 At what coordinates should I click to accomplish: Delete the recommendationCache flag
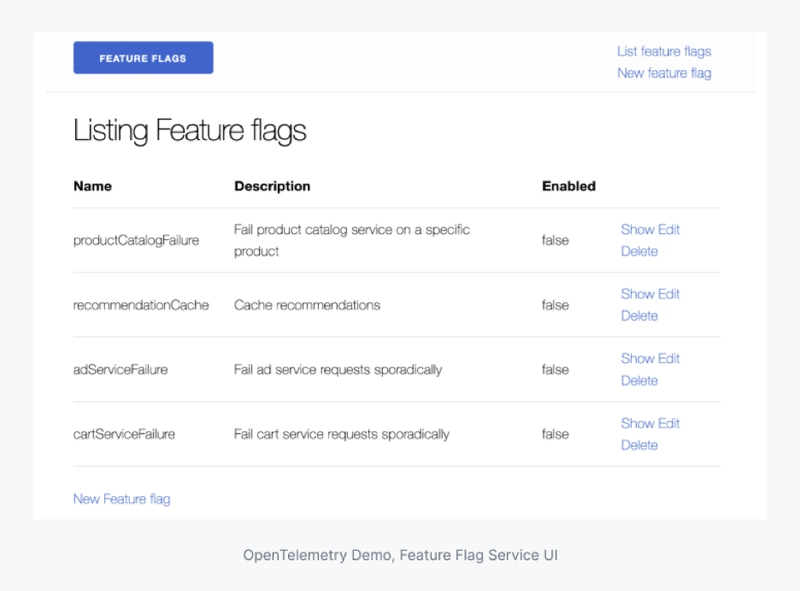point(639,316)
